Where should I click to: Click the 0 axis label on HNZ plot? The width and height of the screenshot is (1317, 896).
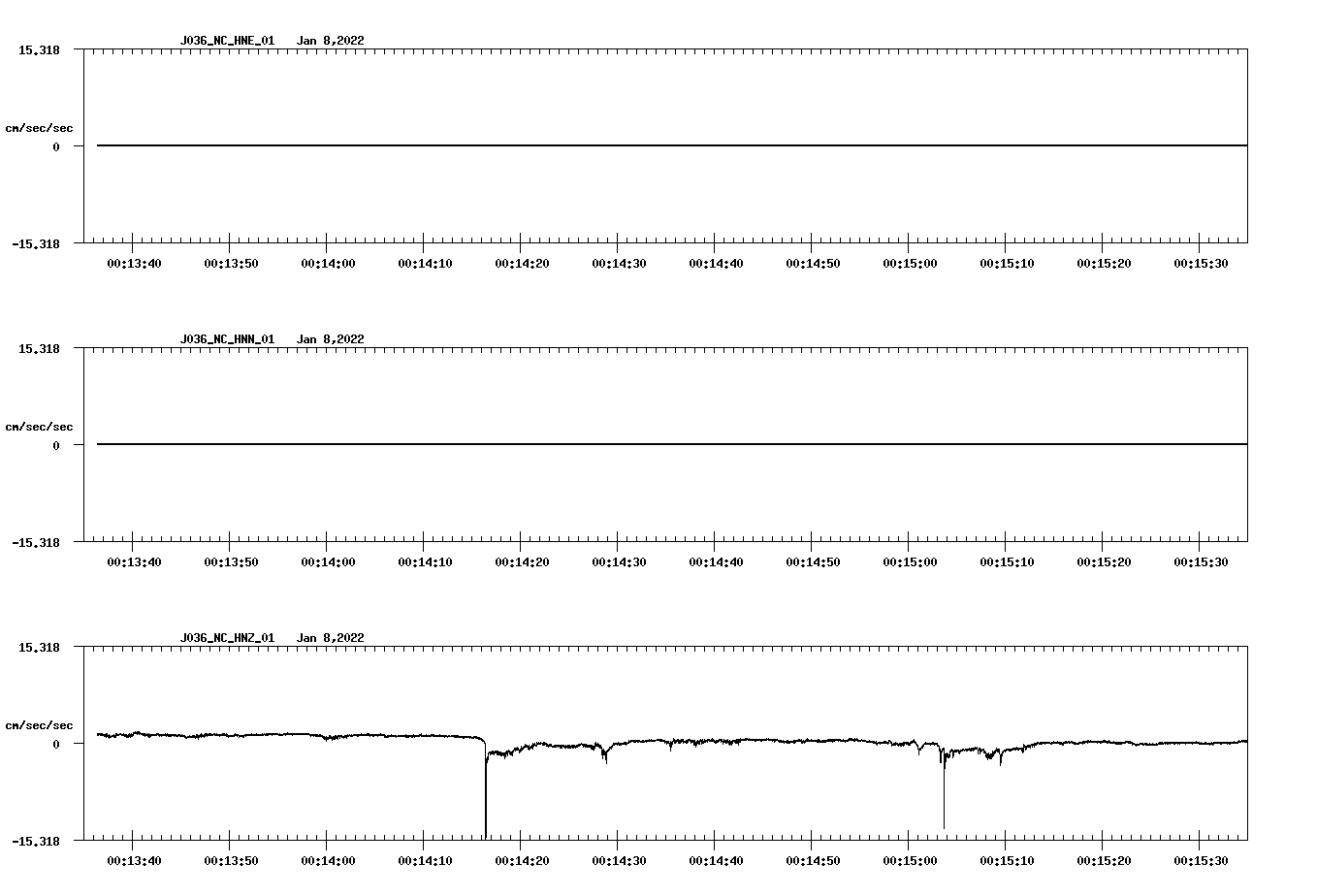(56, 744)
